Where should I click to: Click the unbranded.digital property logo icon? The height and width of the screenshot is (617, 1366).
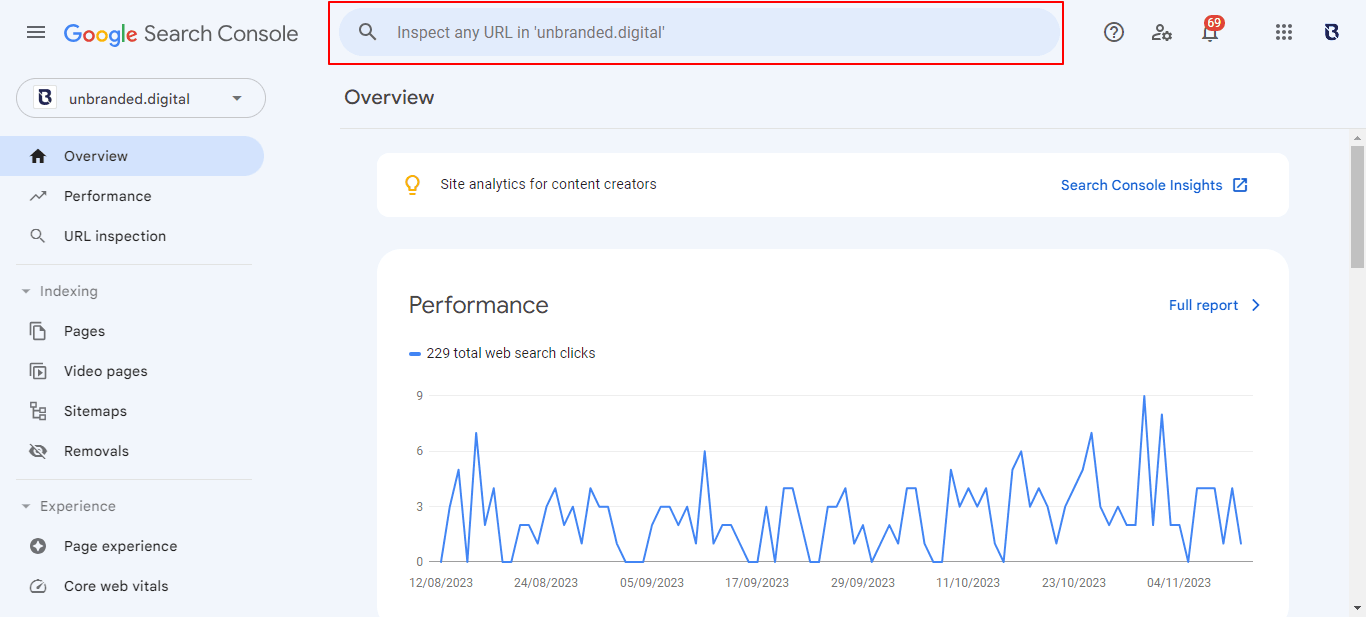coord(45,98)
